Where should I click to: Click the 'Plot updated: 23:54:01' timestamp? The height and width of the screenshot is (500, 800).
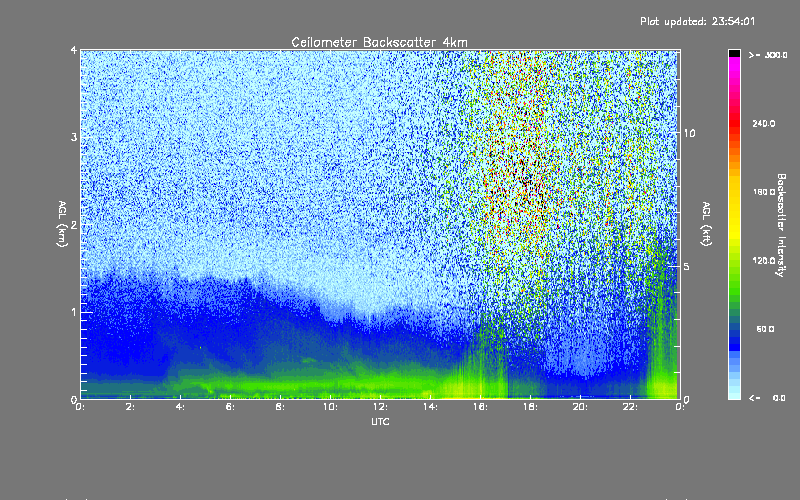click(697, 21)
